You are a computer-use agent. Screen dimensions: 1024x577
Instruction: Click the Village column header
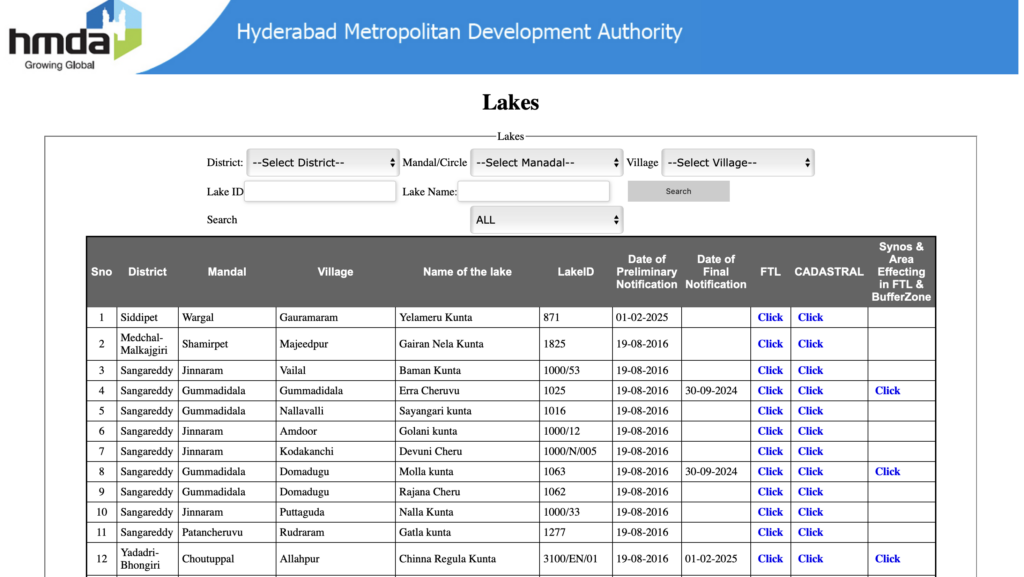[x=335, y=272]
